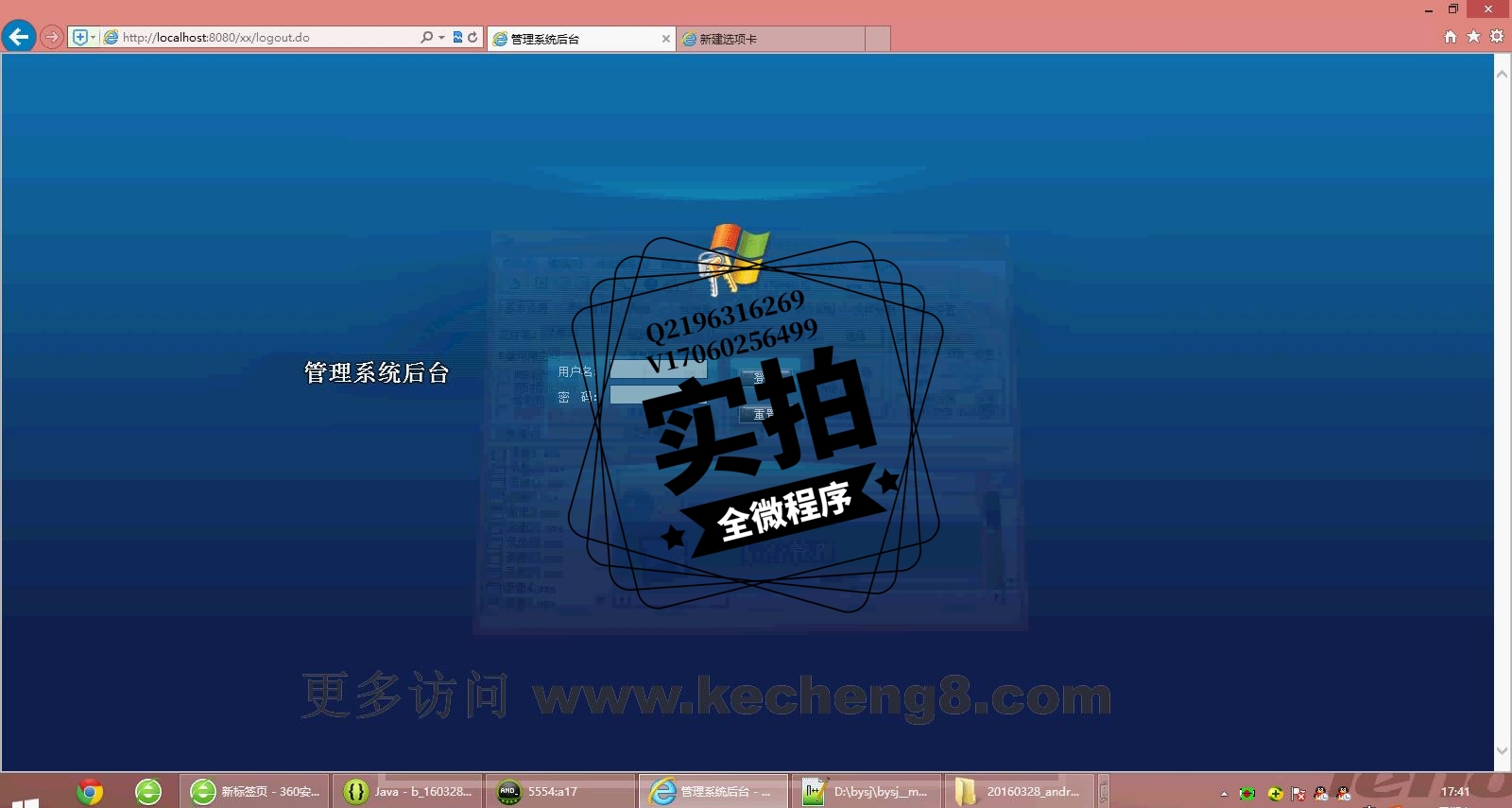
Task: Expand the shield icon's dropdown arrow
Action: coord(93,37)
